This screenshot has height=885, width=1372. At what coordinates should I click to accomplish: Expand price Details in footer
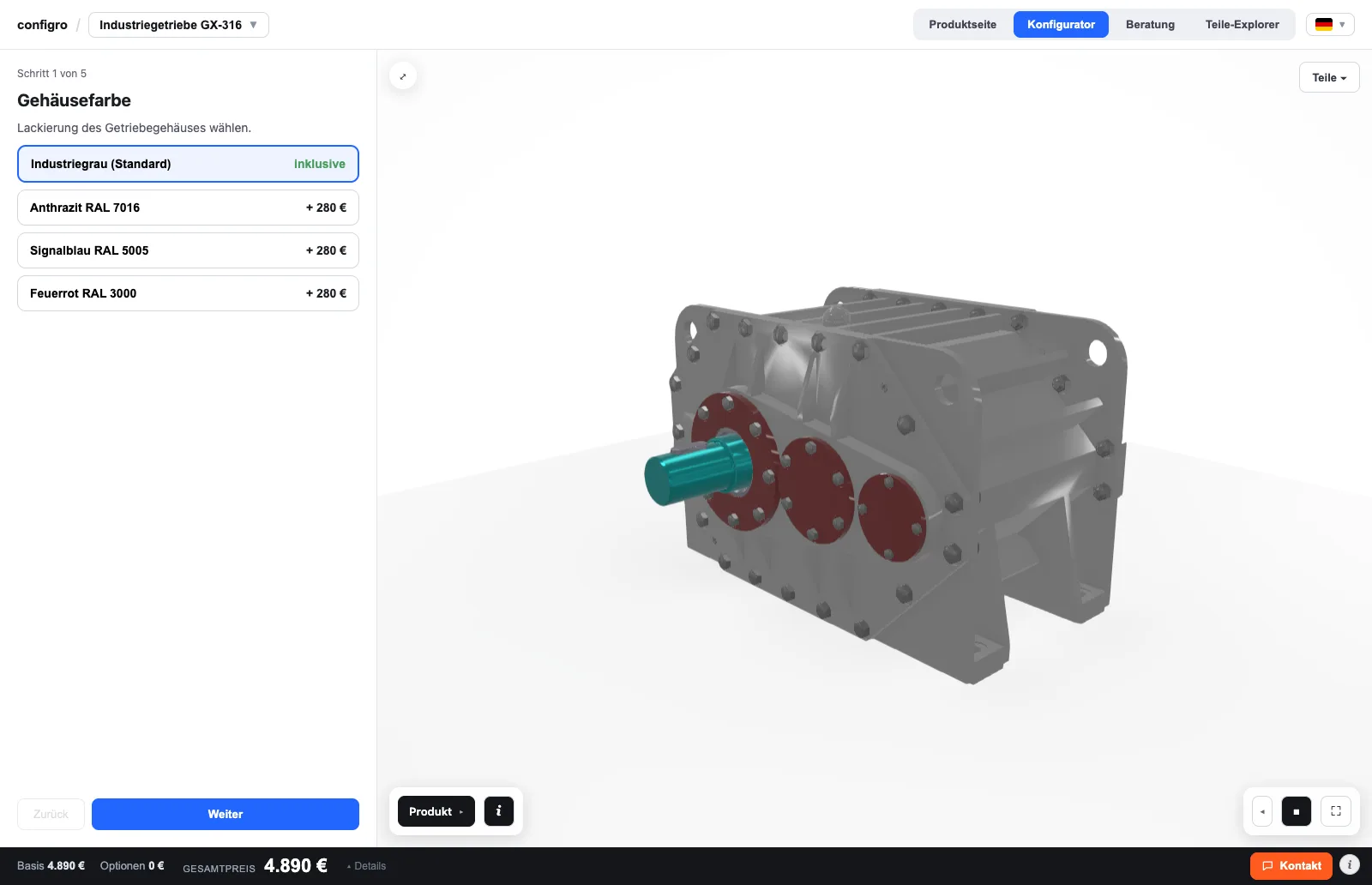coord(366,866)
